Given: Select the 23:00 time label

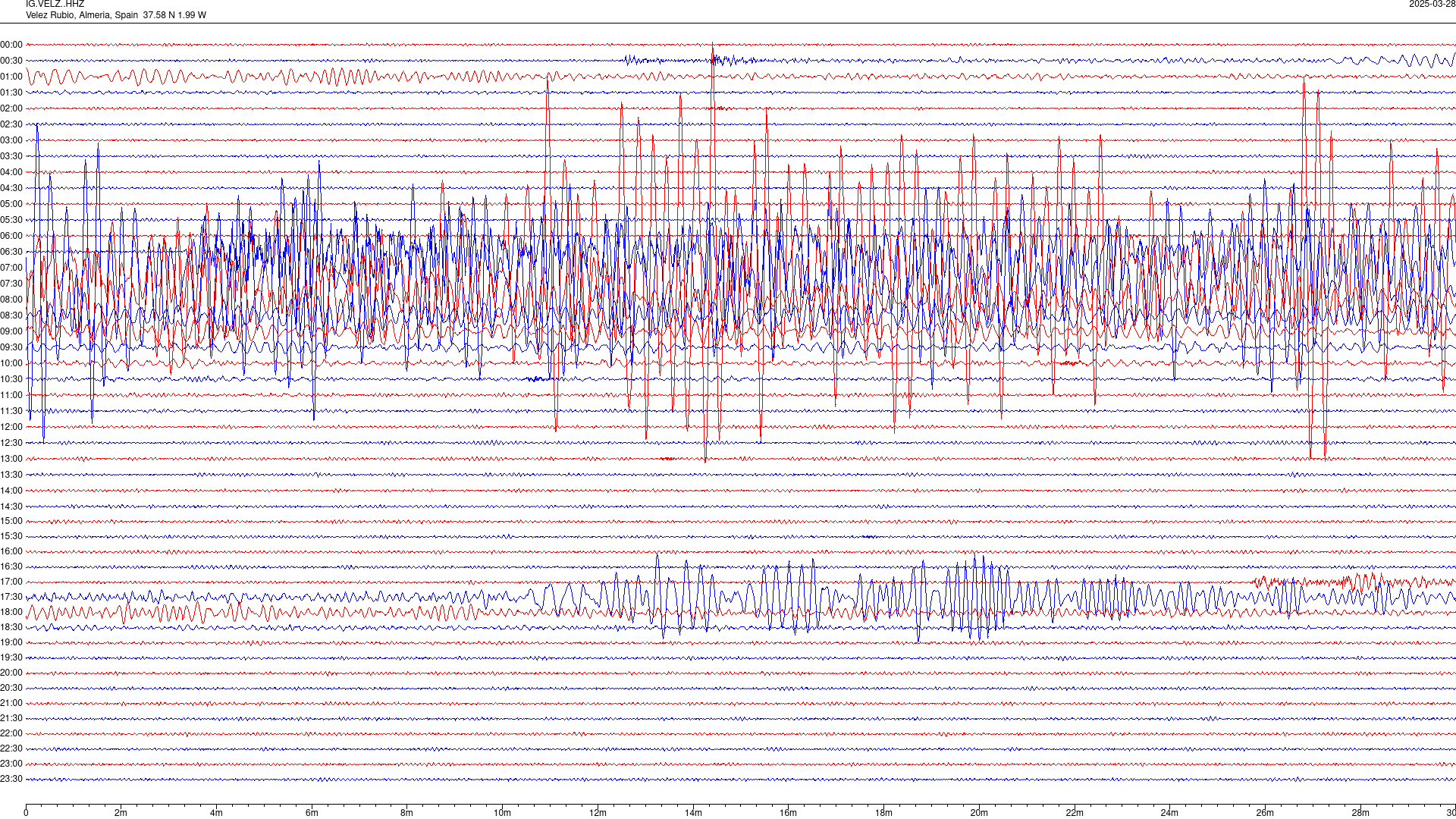Looking at the screenshot, I should click(x=11, y=764).
